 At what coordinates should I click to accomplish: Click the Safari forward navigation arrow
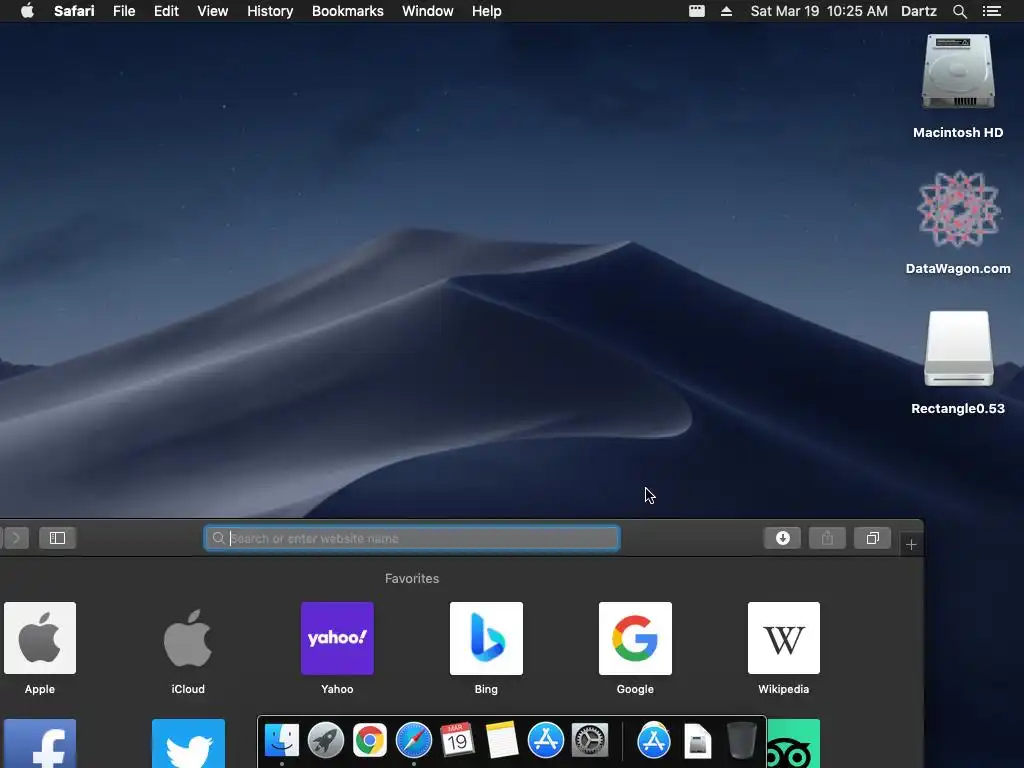pos(16,538)
